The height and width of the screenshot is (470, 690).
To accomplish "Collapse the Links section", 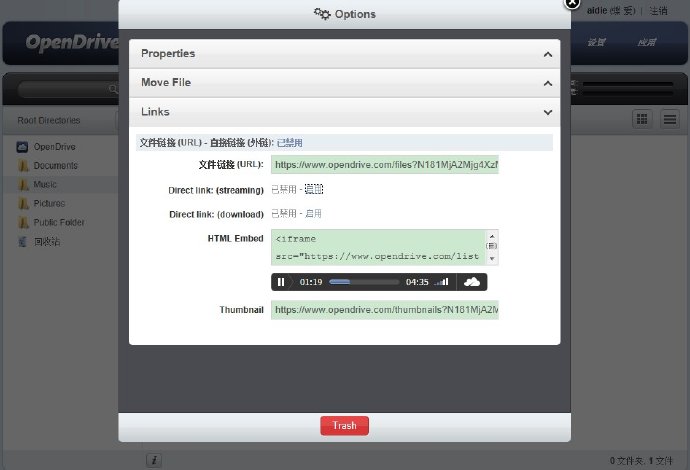I will (x=345, y=112).
